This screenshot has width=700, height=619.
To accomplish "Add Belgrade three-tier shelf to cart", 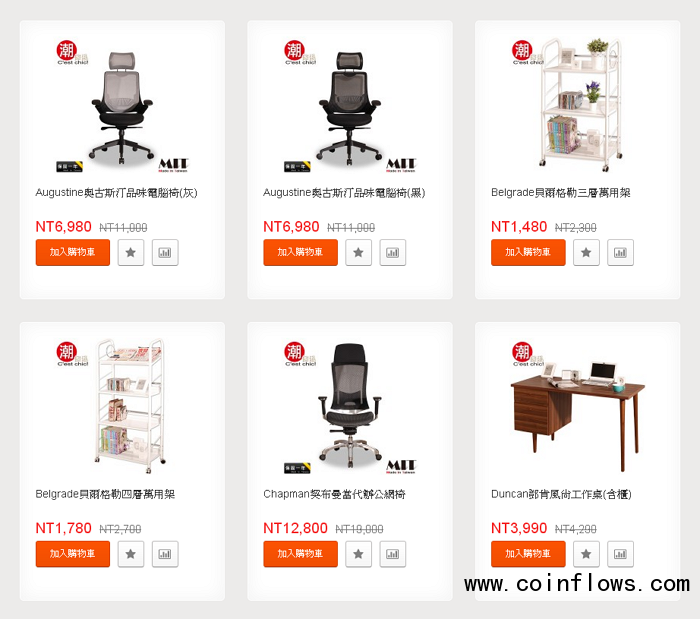I will point(528,253).
